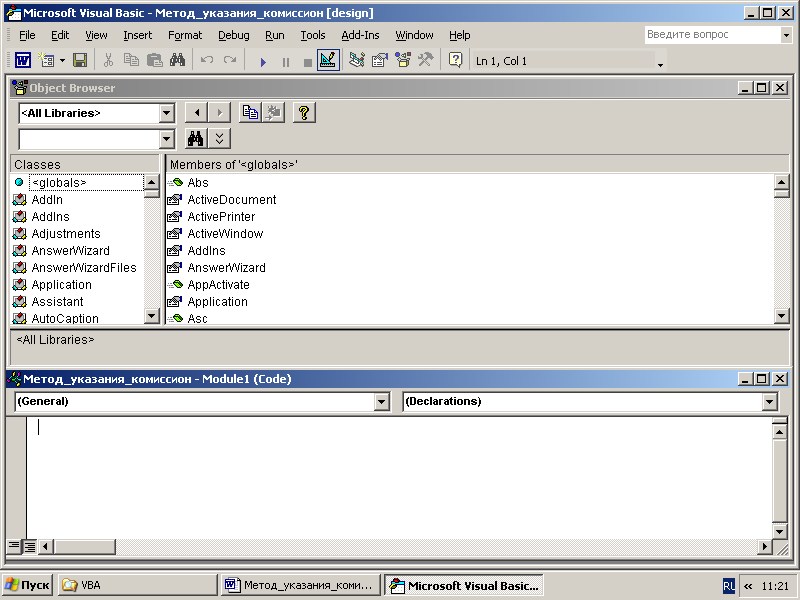Image resolution: width=800 pixels, height=600 pixels.
Task: Select AppActivate member
Action: tap(218, 285)
